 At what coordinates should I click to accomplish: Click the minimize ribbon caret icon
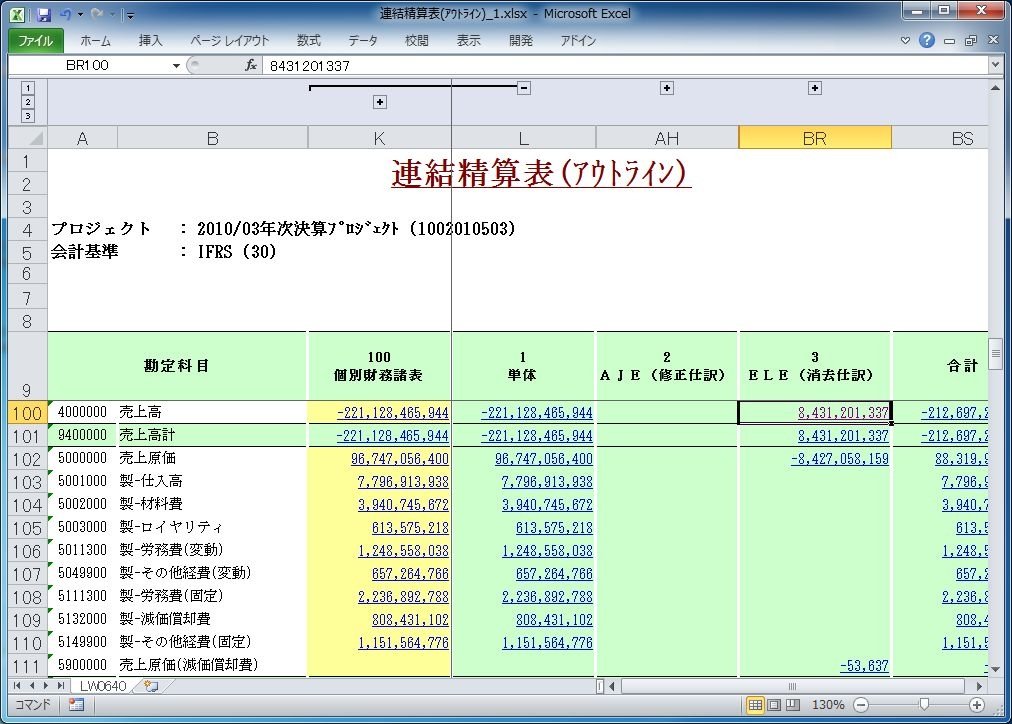click(x=905, y=40)
